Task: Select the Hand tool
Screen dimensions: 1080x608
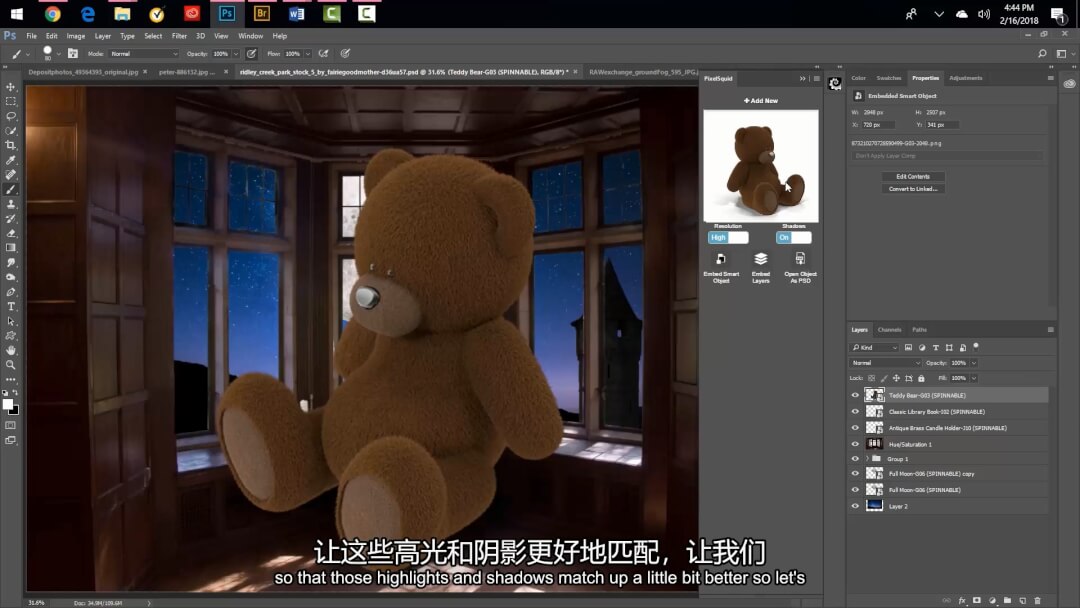Action: [x=10, y=350]
